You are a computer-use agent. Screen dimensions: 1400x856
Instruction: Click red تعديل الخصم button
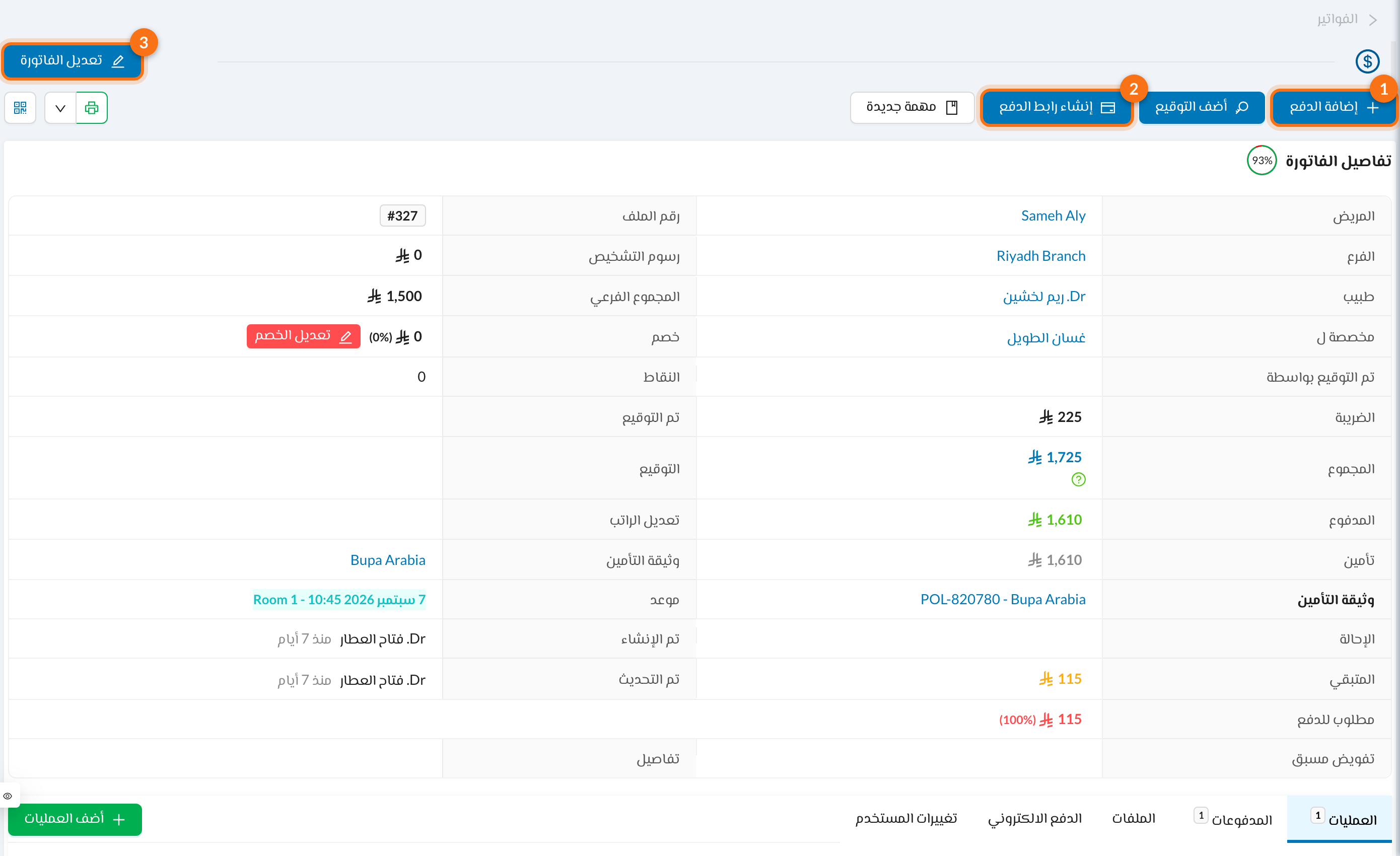[x=303, y=336]
